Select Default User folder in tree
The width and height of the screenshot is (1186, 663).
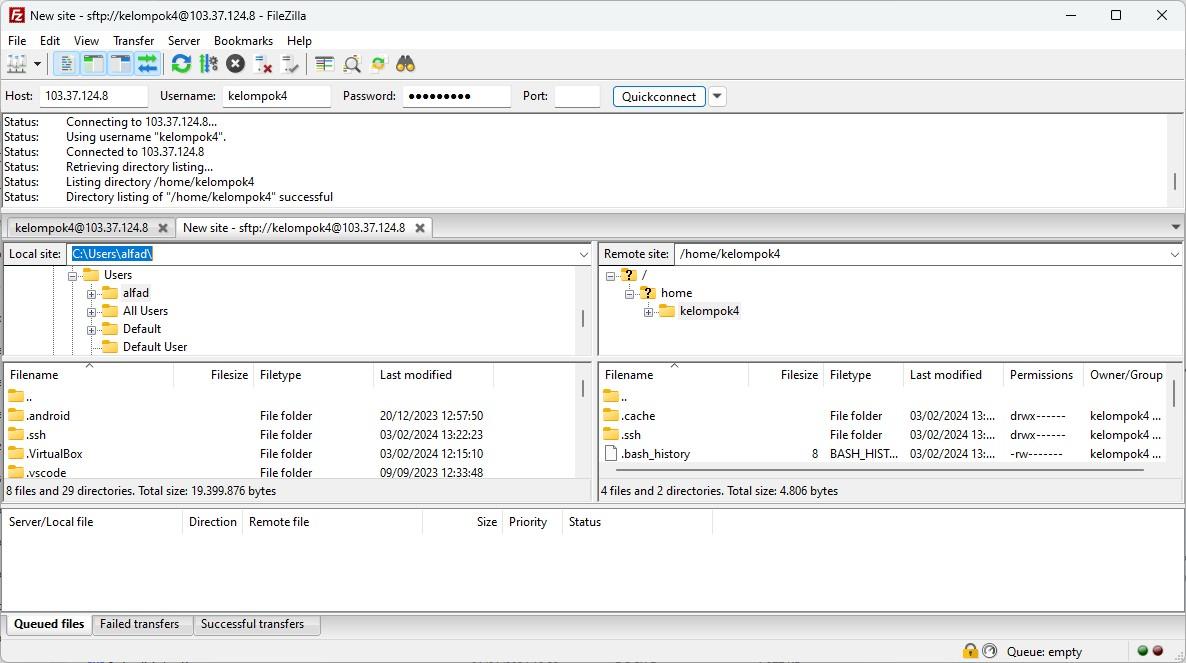click(x=154, y=347)
